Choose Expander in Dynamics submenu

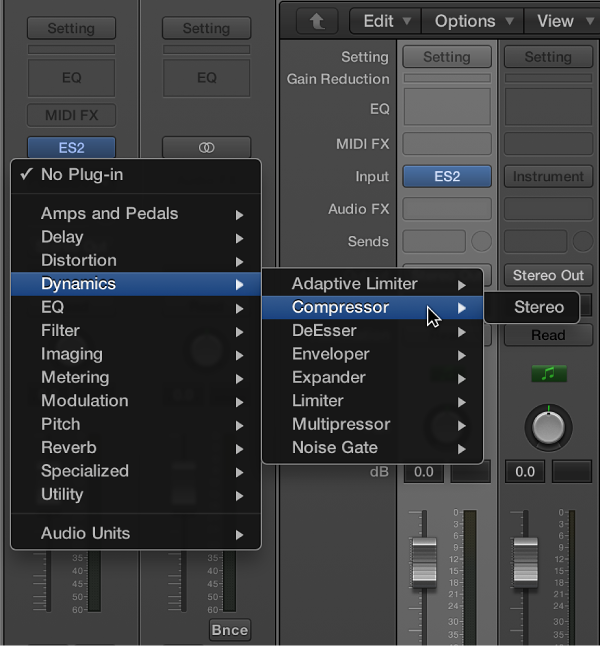point(372,377)
